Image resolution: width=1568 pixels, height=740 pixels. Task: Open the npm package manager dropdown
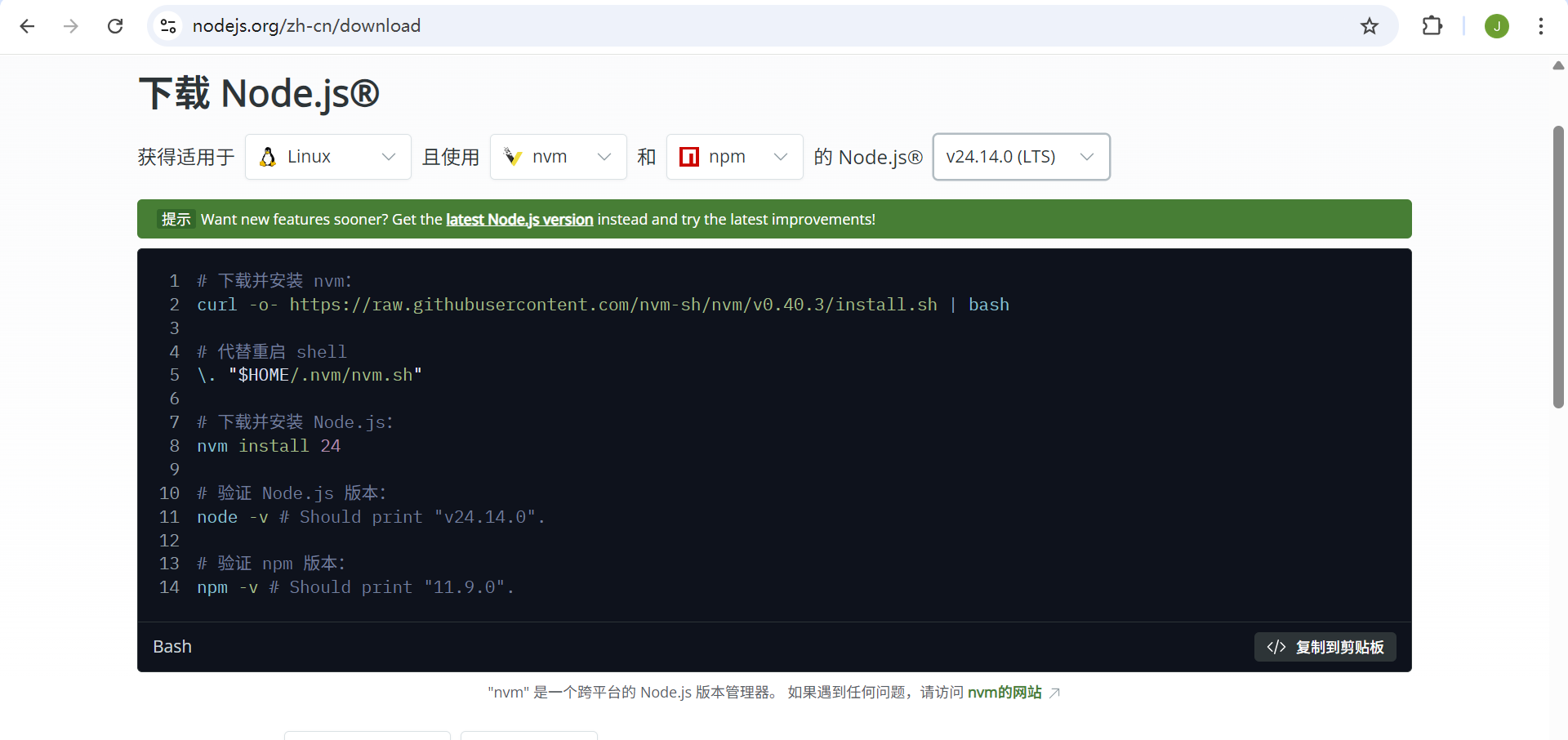click(x=735, y=157)
